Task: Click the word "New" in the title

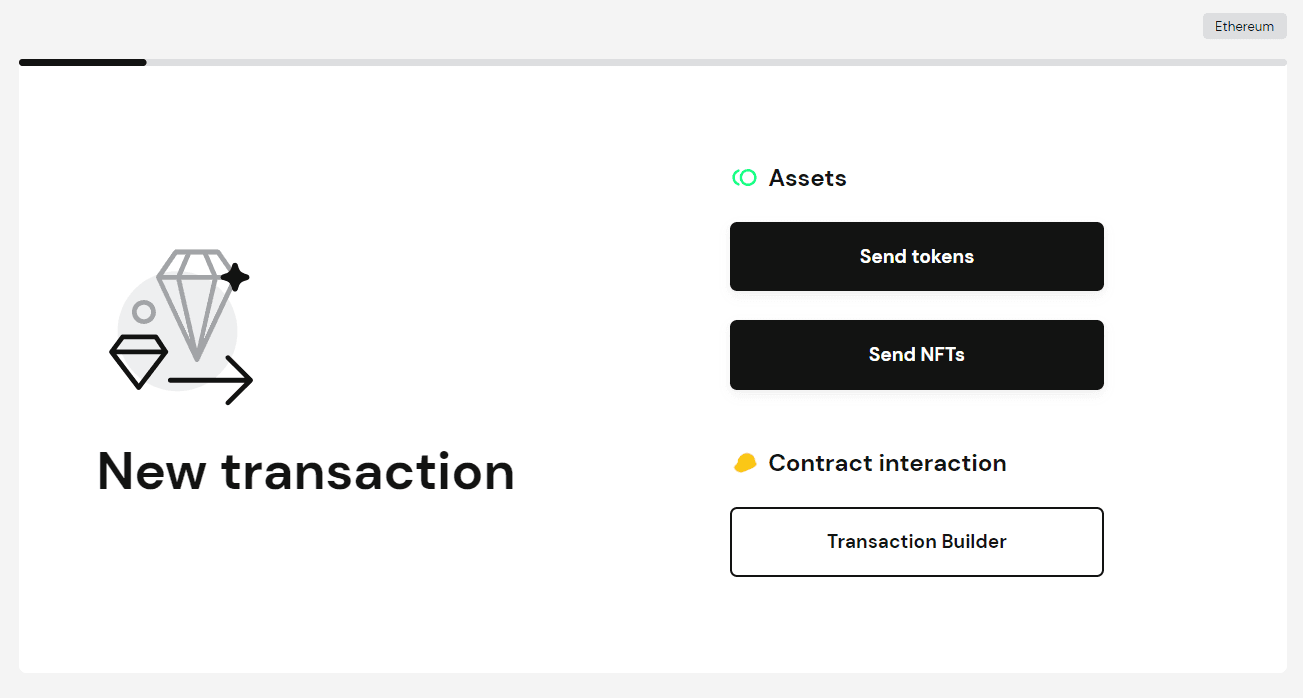Action: [152, 471]
